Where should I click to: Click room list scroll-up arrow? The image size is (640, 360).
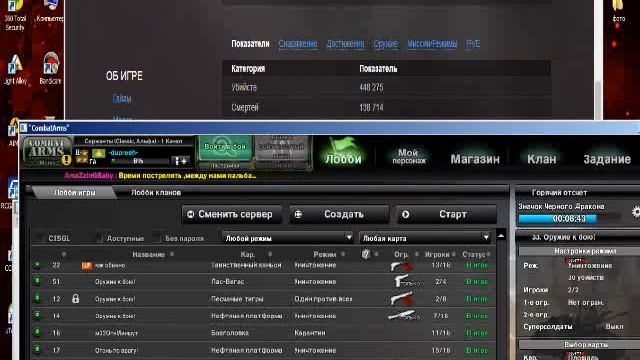[501, 237]
